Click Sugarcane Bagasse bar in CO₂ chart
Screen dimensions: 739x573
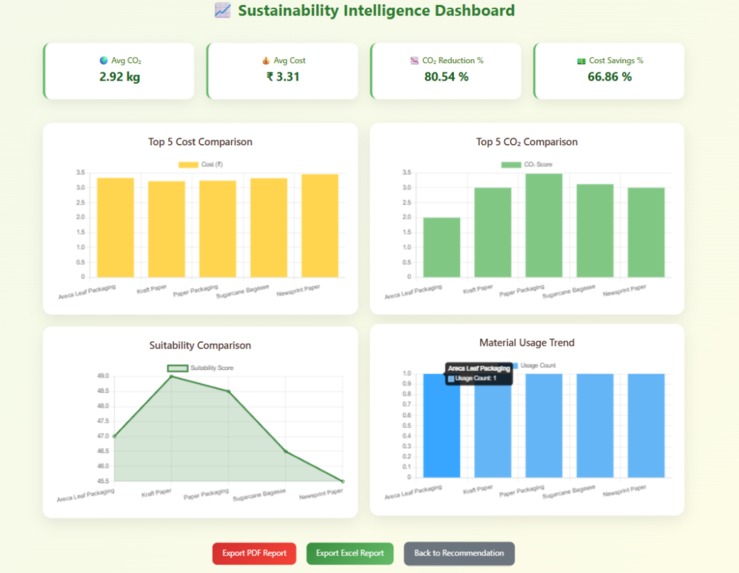(595, 230)
